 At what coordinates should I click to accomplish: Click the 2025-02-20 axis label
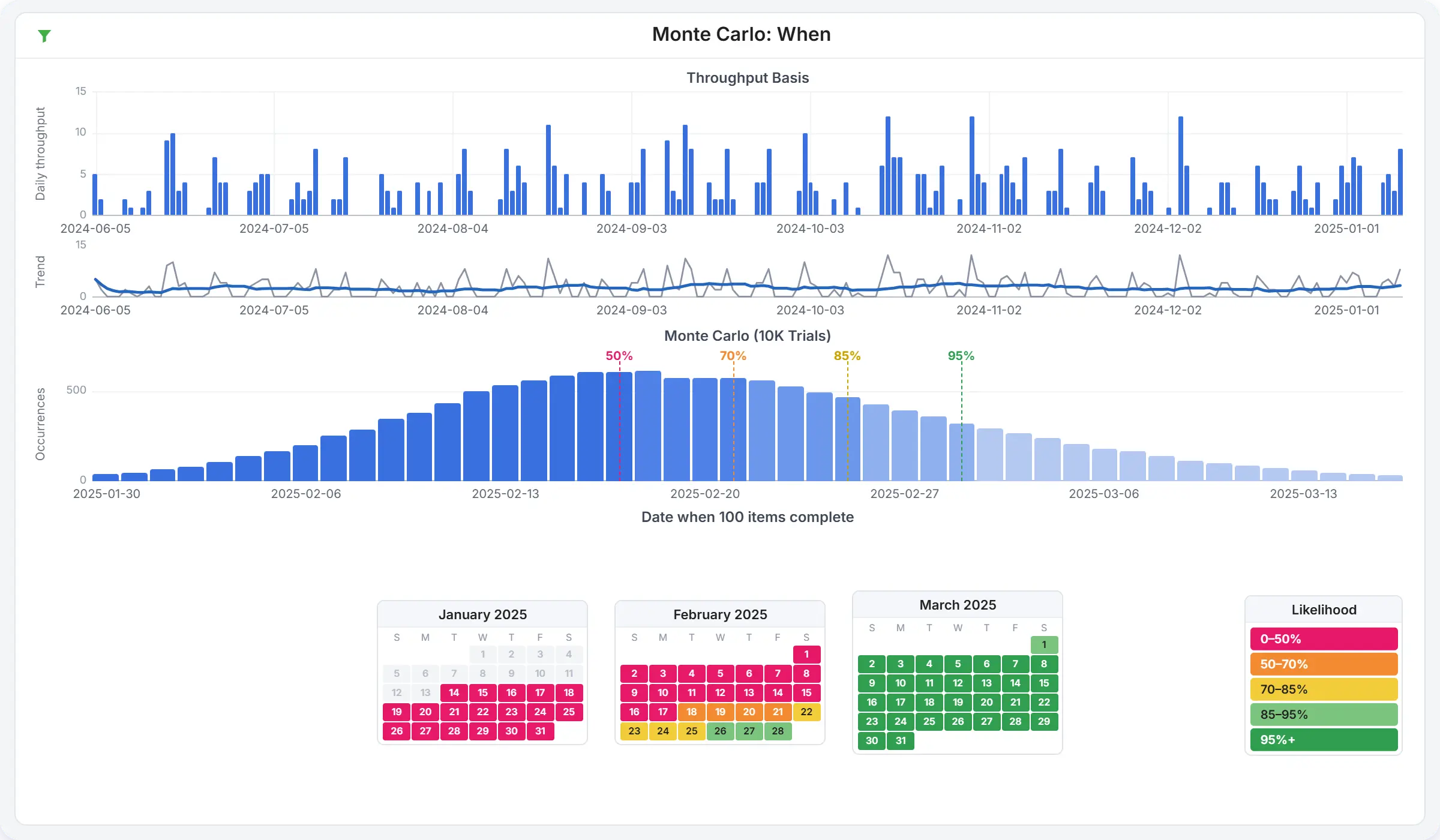pyautogui.click(x=705, y=494)
